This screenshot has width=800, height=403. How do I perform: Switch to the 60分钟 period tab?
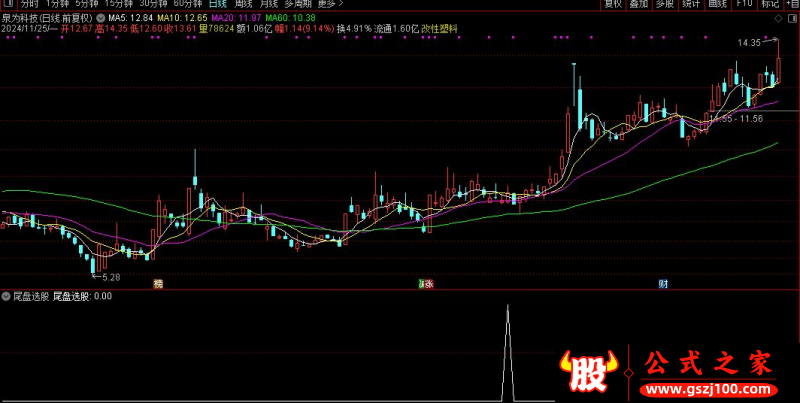point(187,5)
